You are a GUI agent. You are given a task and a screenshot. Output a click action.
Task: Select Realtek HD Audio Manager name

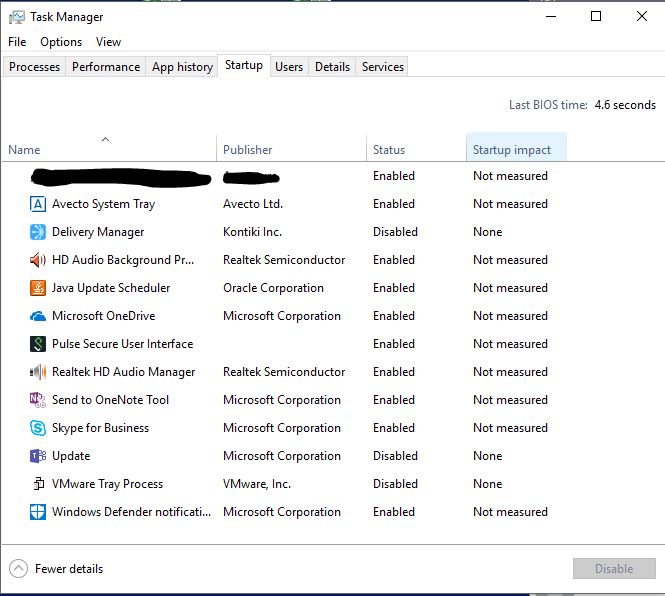(x=123, y=372)
